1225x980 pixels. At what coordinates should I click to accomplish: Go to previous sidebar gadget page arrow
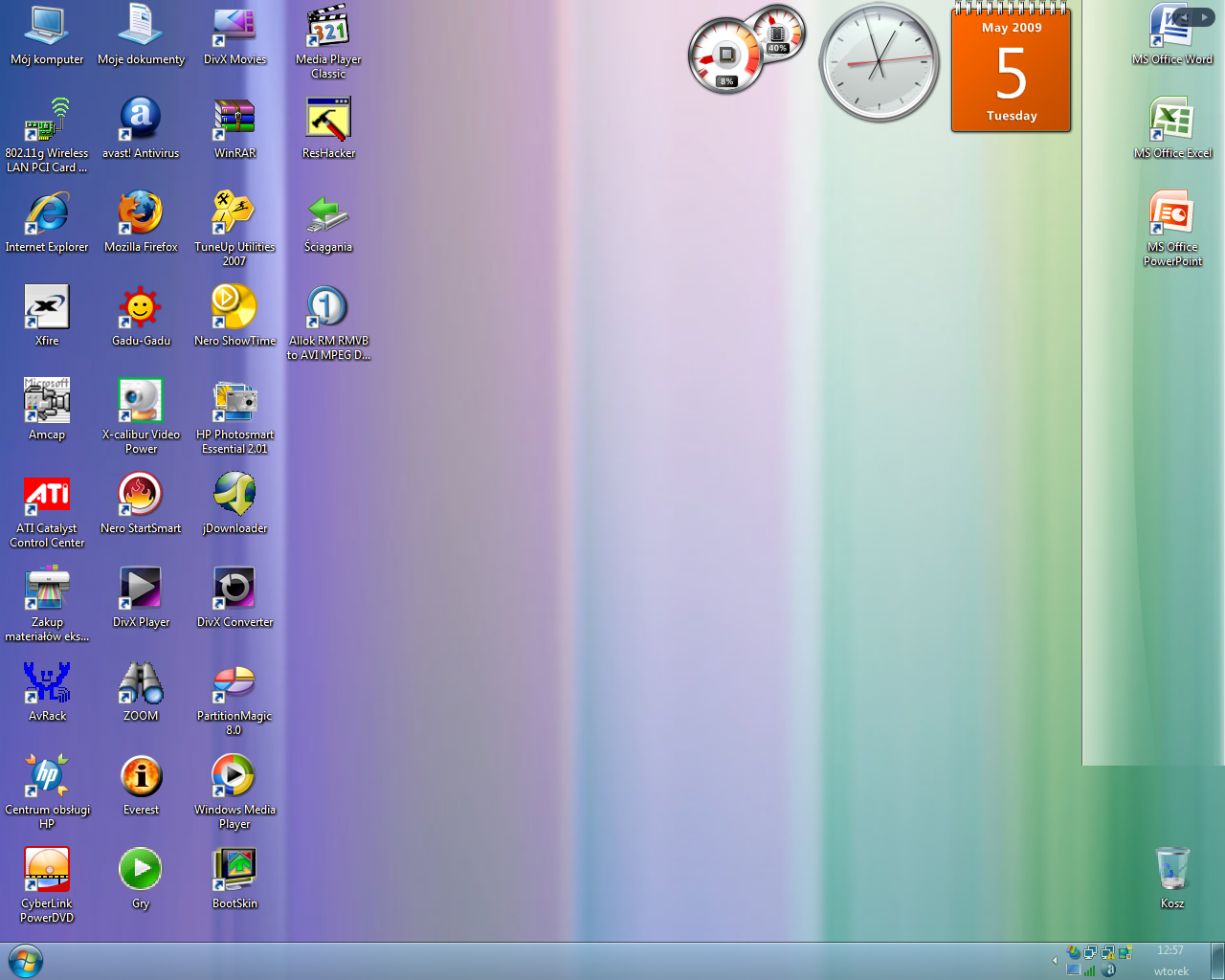pos(1185,17)
